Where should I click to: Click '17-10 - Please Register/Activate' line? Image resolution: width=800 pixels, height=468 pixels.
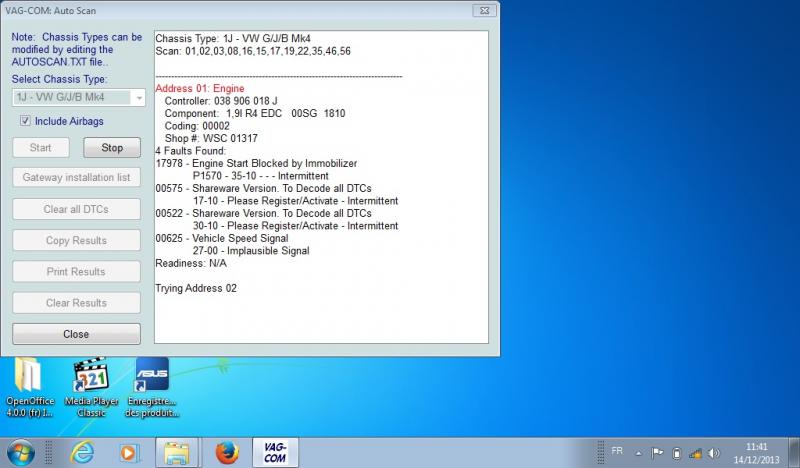coord(295,201)
